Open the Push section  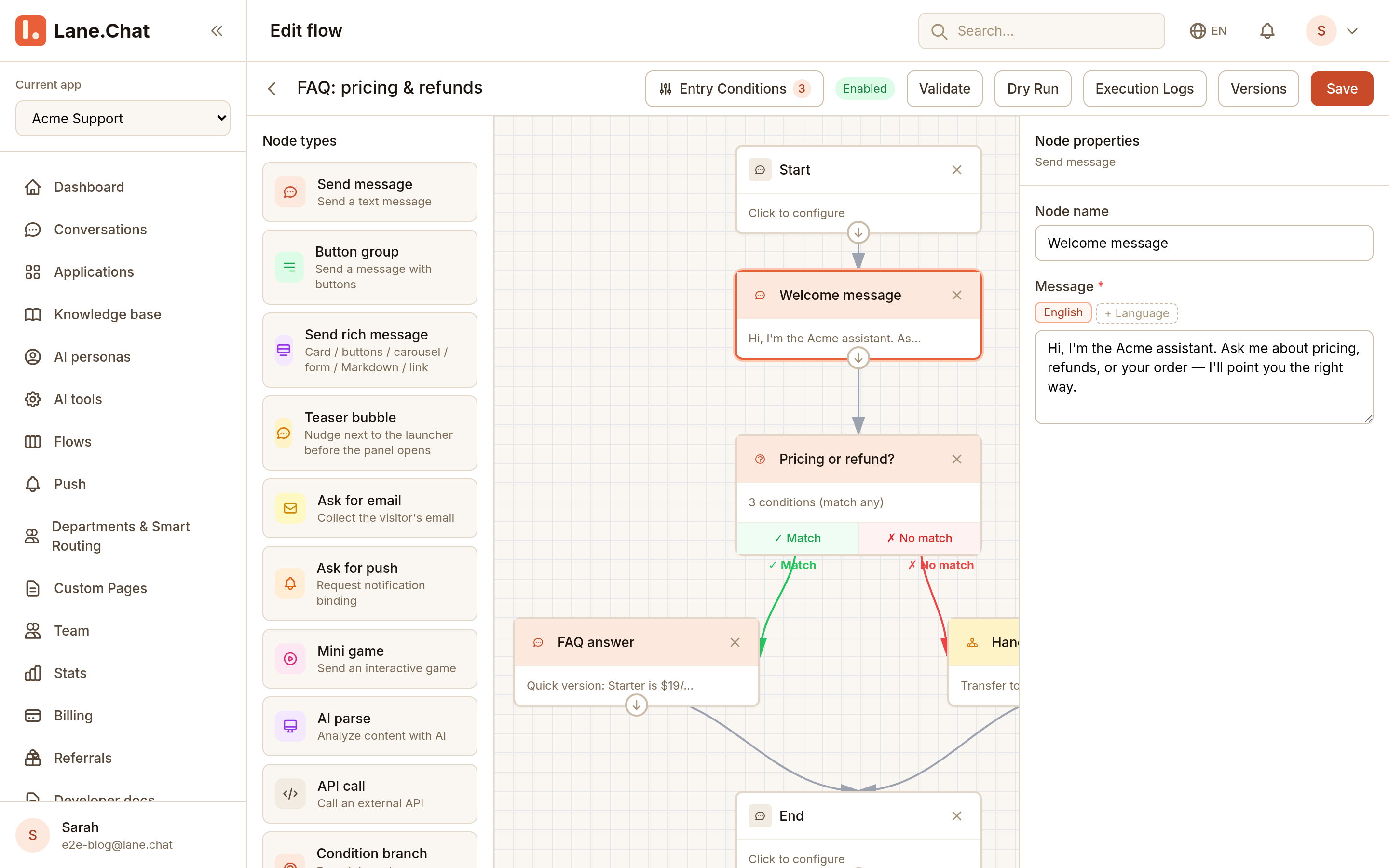(x=123, y=484)
